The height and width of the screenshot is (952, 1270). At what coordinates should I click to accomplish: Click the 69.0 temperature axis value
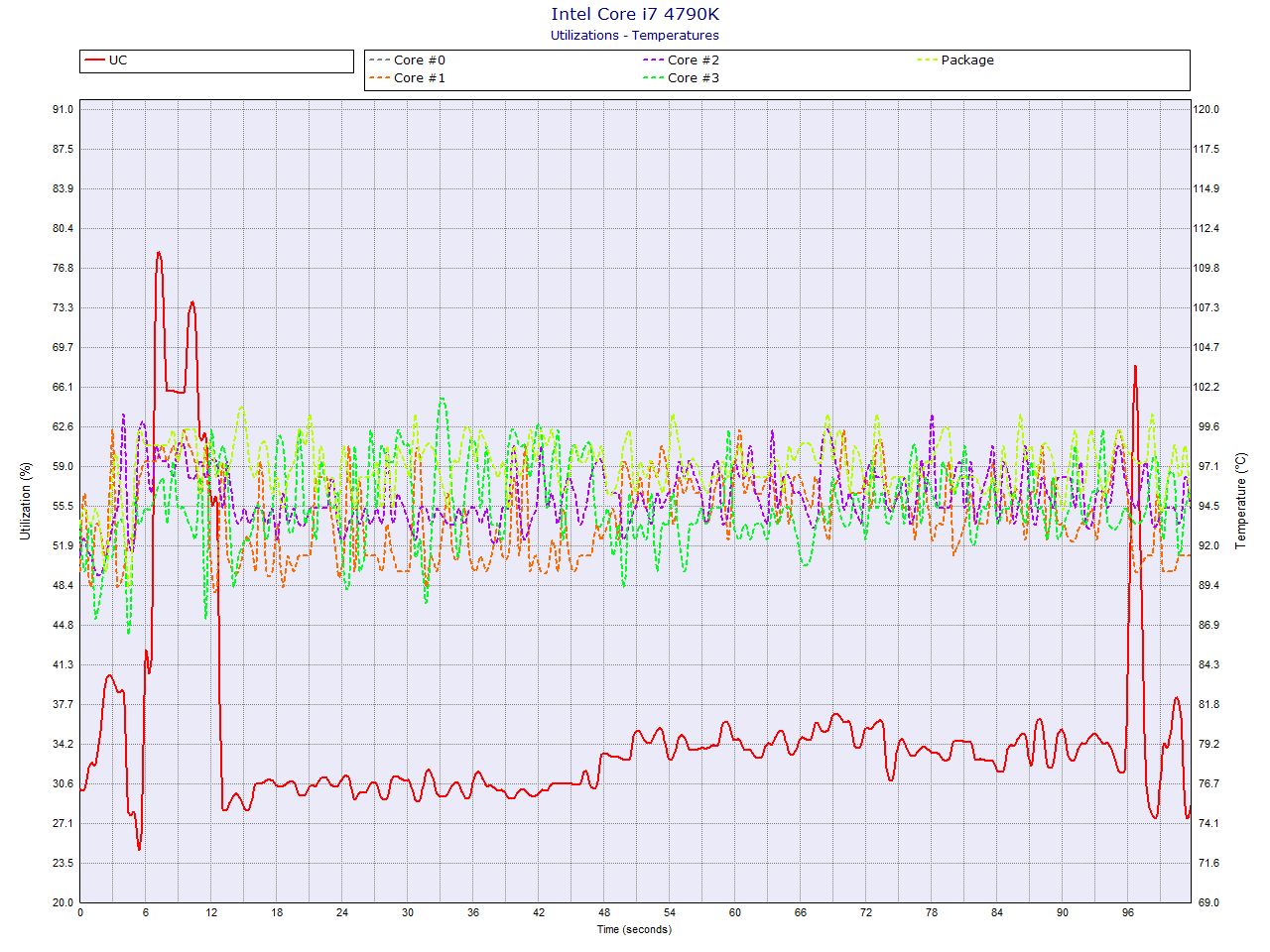pos(1209,902)
